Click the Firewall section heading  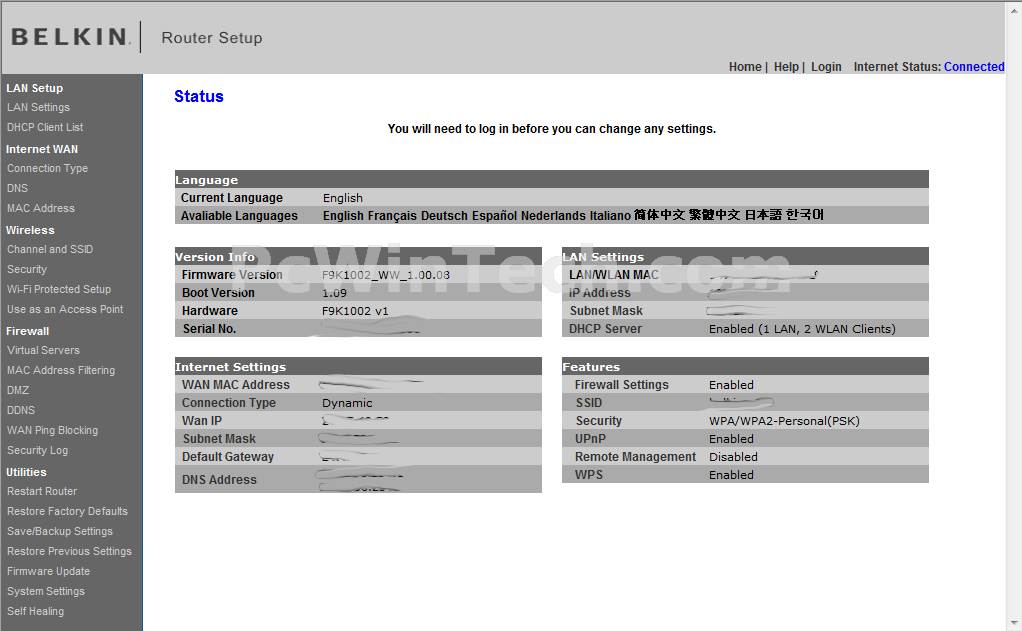coord(27,331)
